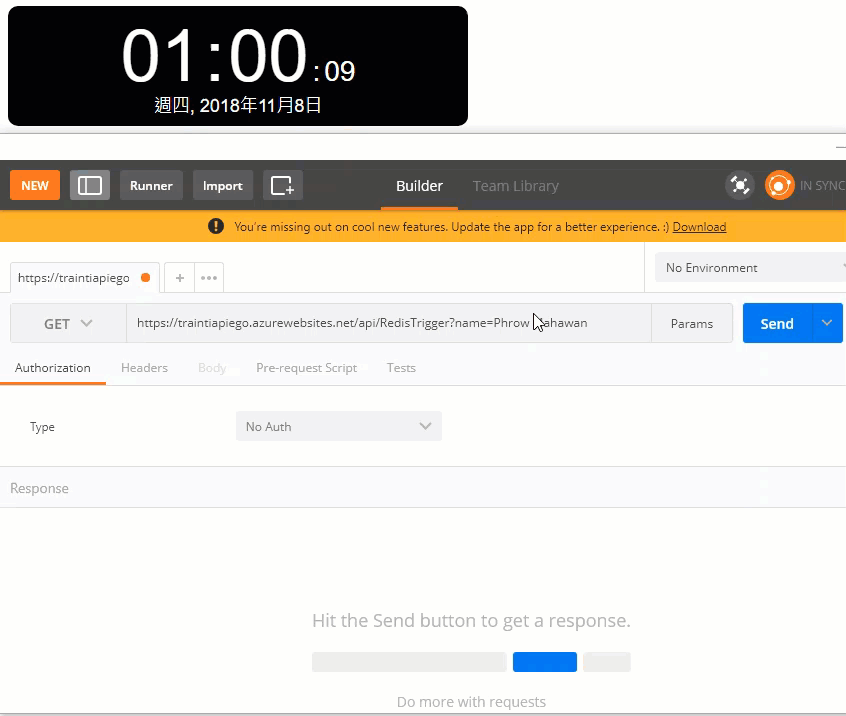This screenshot has height=716, width=846.
Task: Open the GET method dropdown
Action: (x=68, y=324)
